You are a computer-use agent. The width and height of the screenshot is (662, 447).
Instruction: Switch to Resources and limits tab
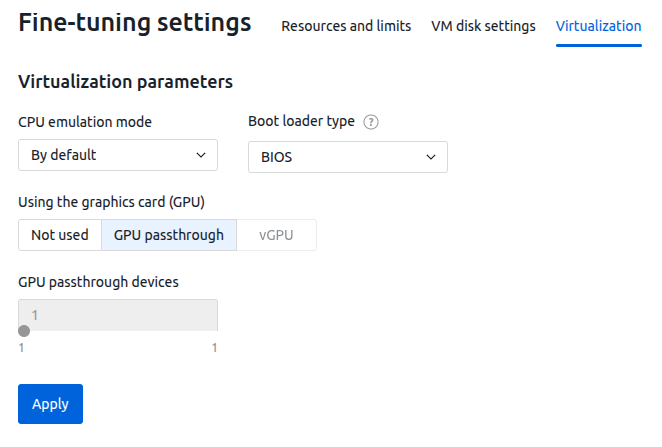click(346, 26)
